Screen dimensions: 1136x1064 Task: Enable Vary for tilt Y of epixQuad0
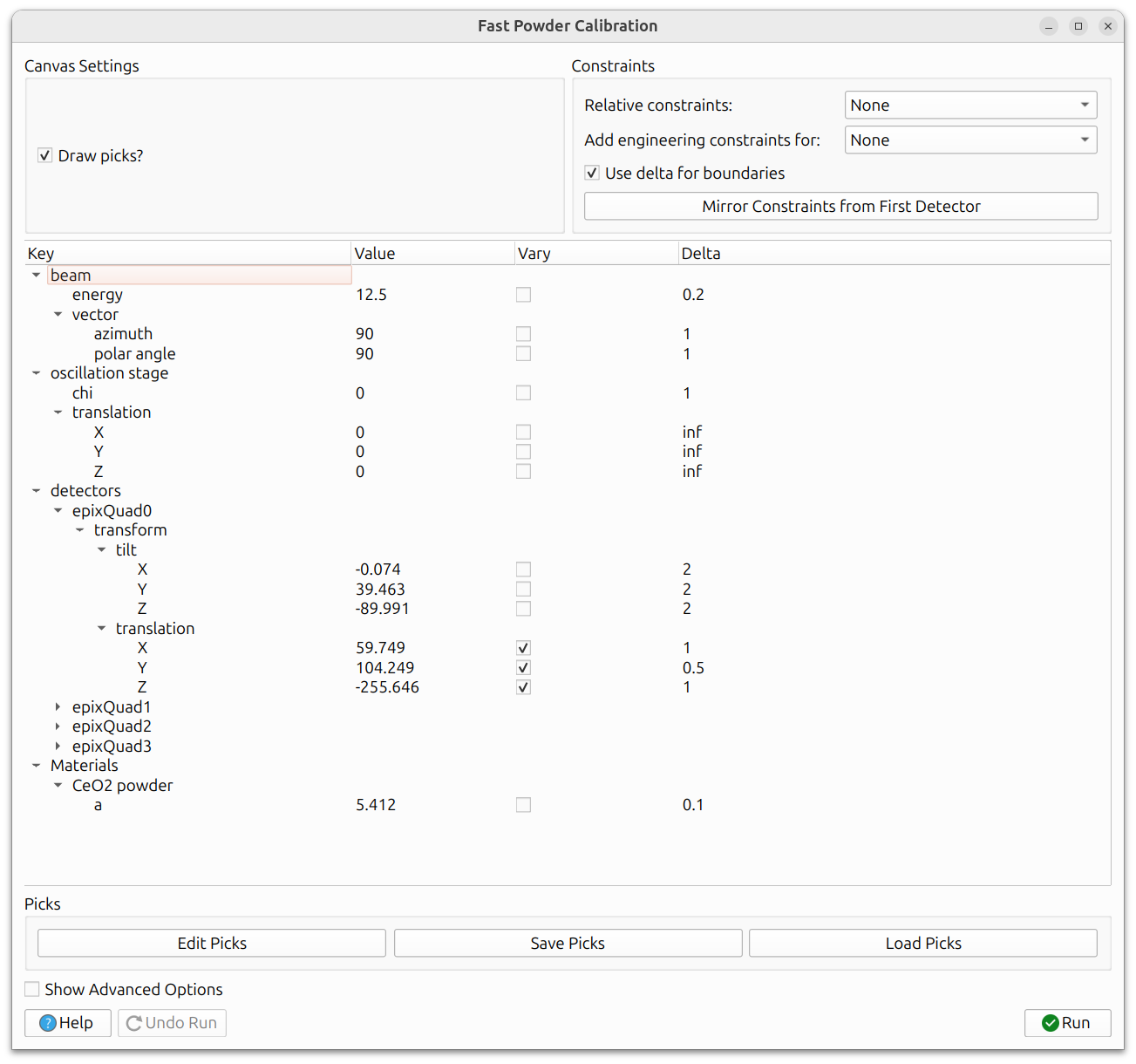tap(523, 589)
